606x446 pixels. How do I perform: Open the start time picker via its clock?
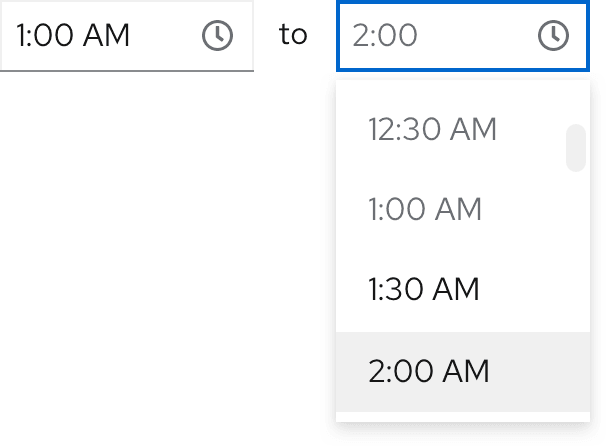pos(217,36)
